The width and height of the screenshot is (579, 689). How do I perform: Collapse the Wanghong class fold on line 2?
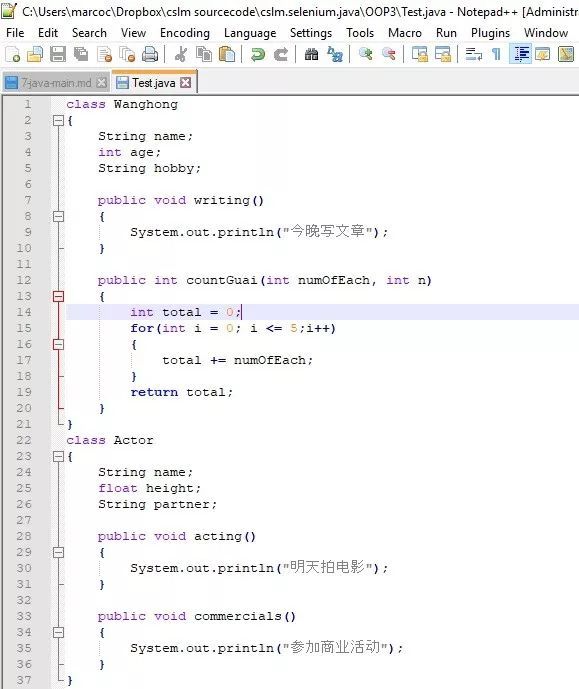58,120
